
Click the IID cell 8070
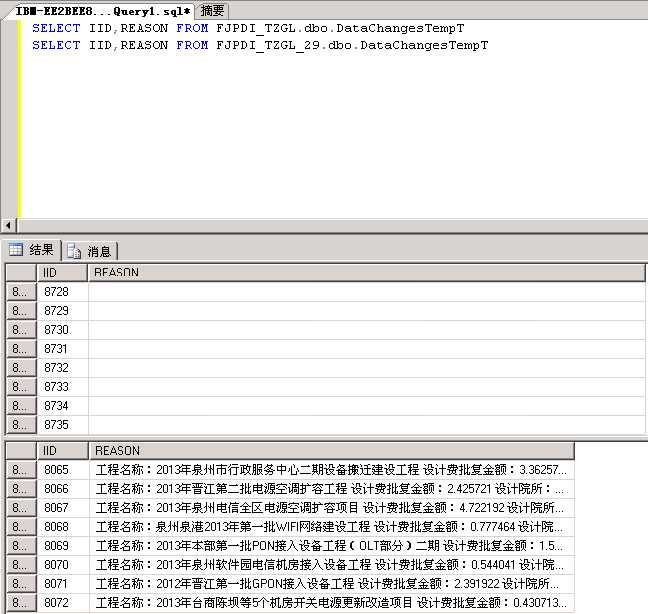63,565
